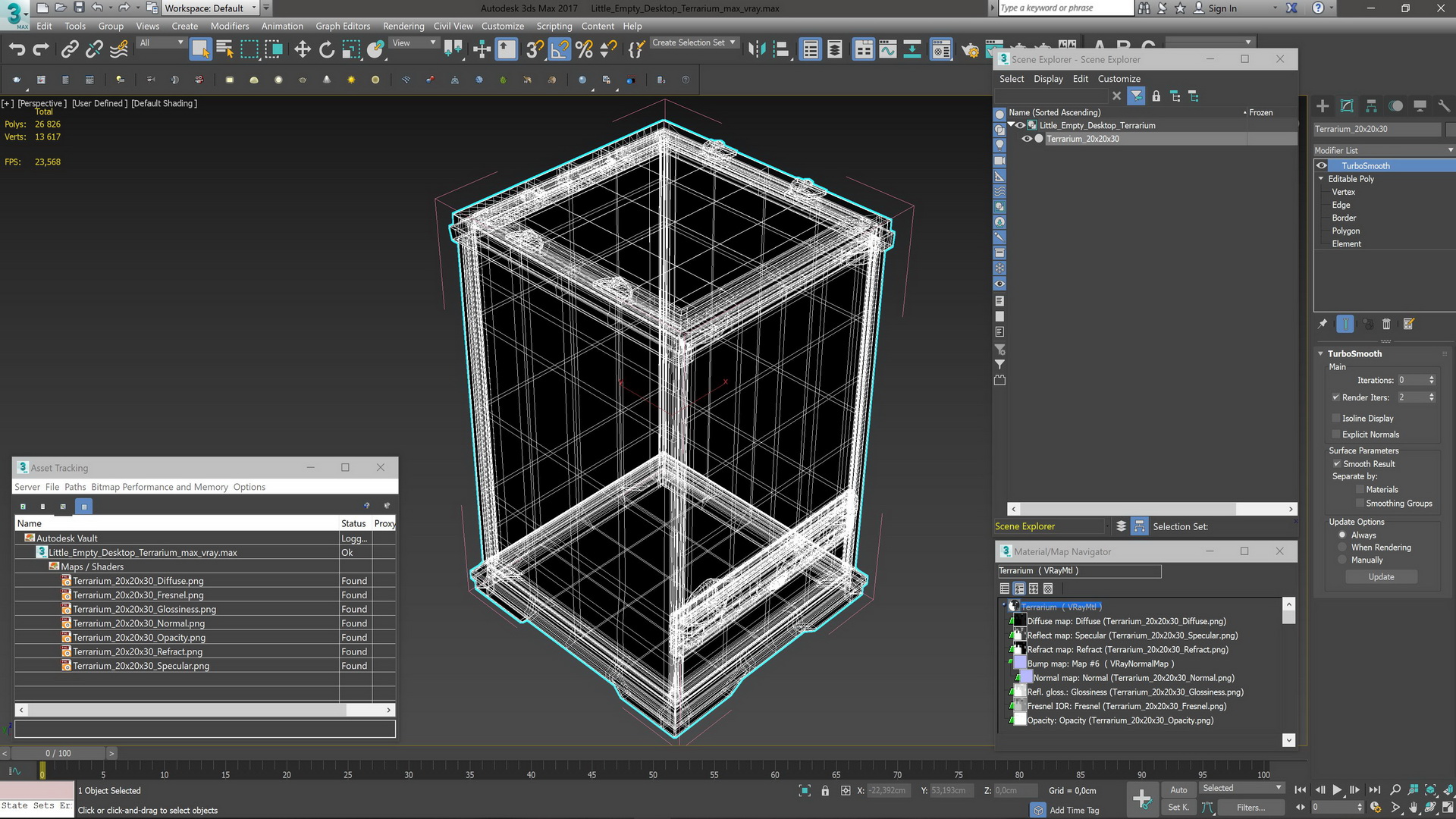Click Remove modifier trash icon
The image size is (1456, 819).
[1386, 324]
